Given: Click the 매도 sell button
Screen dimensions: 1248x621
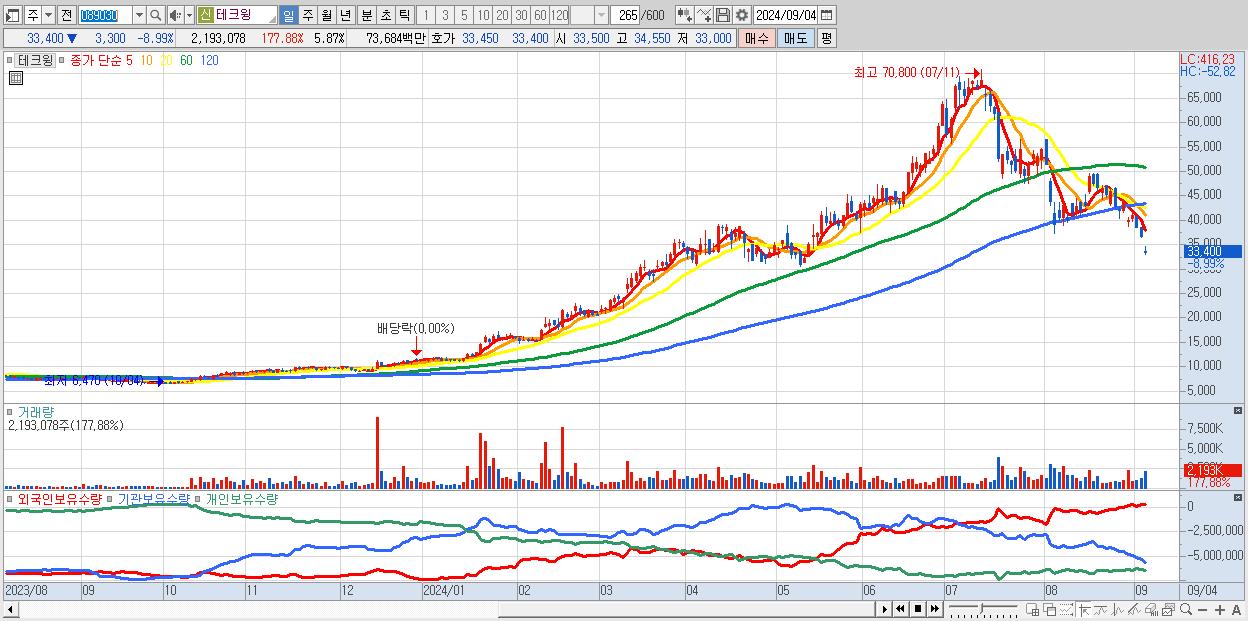Looking at the screenshot, I should click(x=796, y=38).
